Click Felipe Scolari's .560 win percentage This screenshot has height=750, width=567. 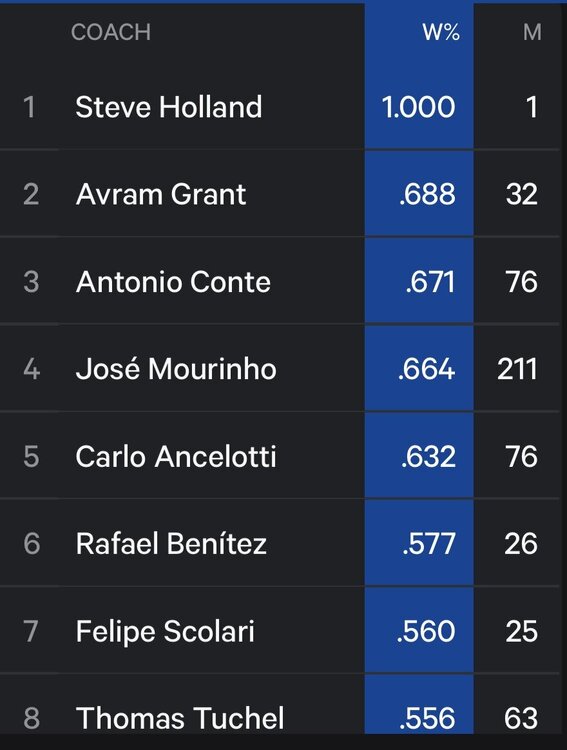tap(426, 631)
